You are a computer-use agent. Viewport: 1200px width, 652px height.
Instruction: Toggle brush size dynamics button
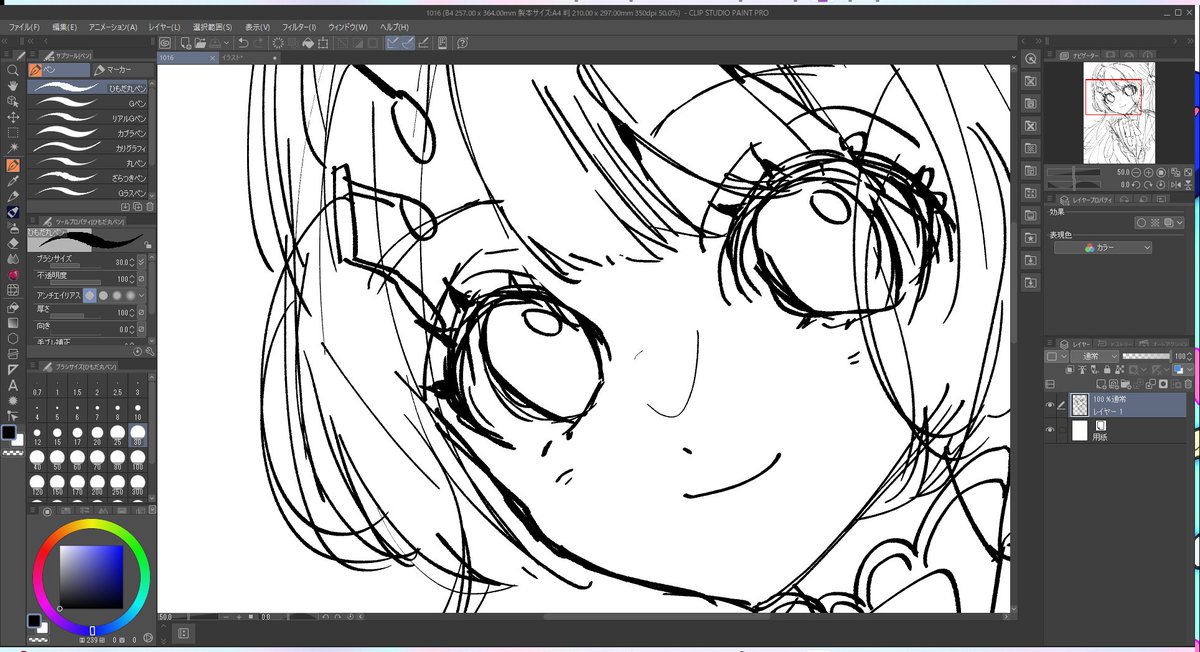tap(141, 262)
